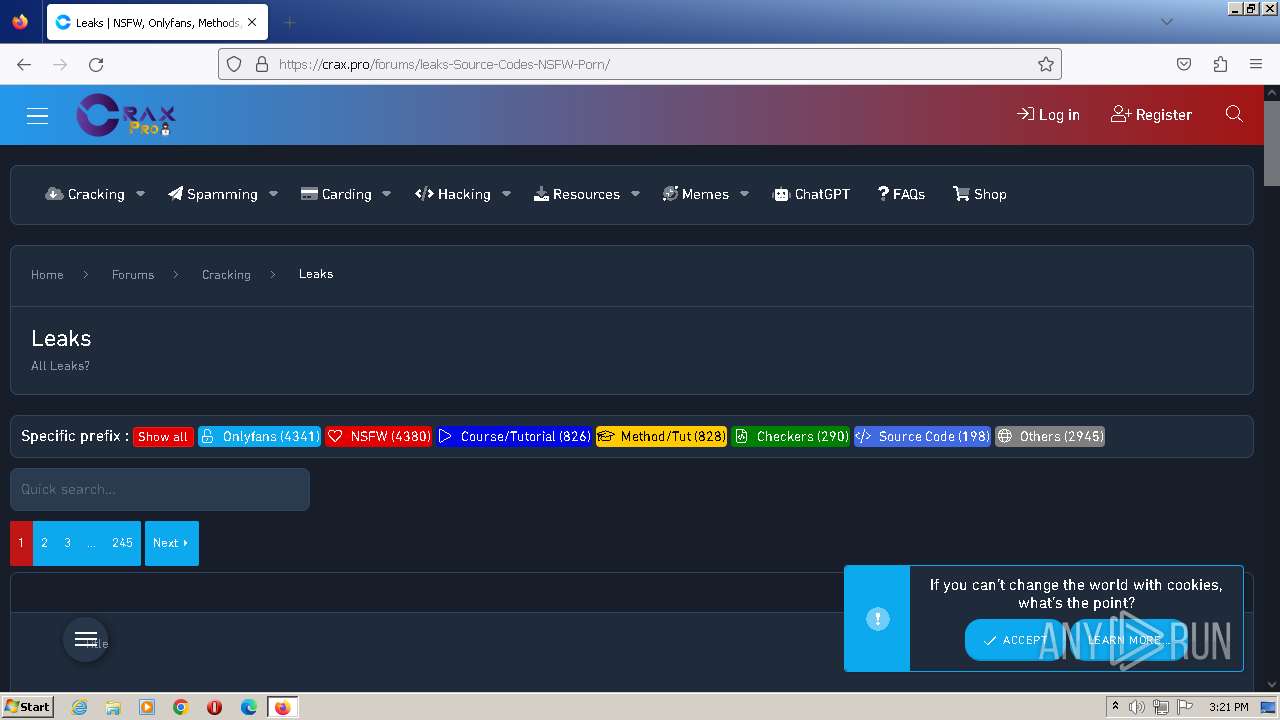Click the Firefox address bar URL
The width and height of the screenshot is (1280, 720).
[444, 64]
